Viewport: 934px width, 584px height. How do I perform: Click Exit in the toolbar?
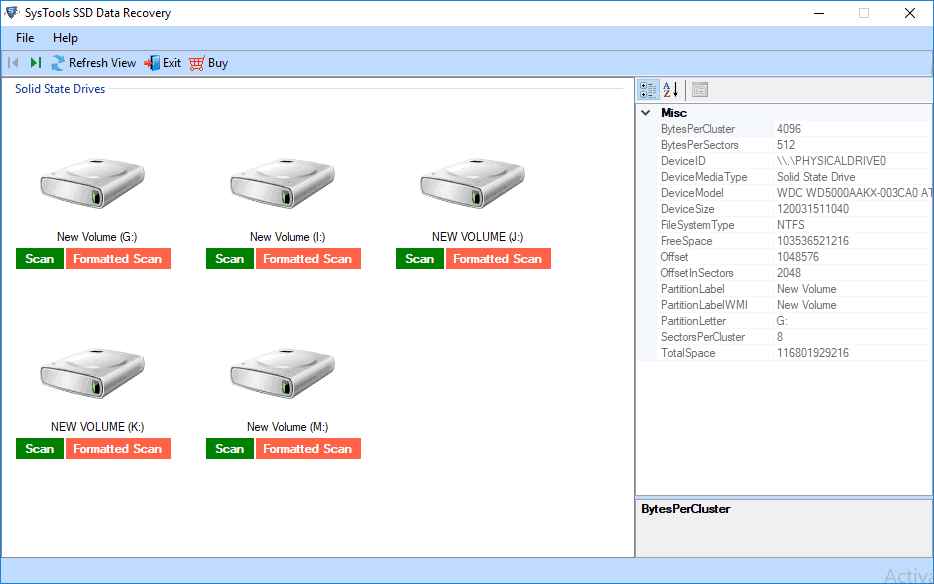163,63
